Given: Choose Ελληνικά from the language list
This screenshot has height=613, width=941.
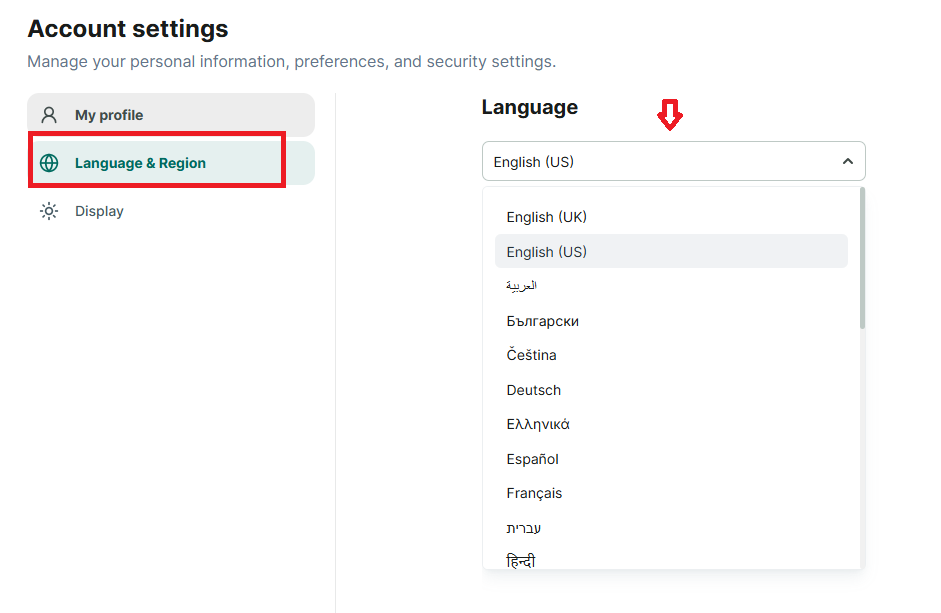Looking at the screenshot, I should pyautogui.click(x=671, y=424).
